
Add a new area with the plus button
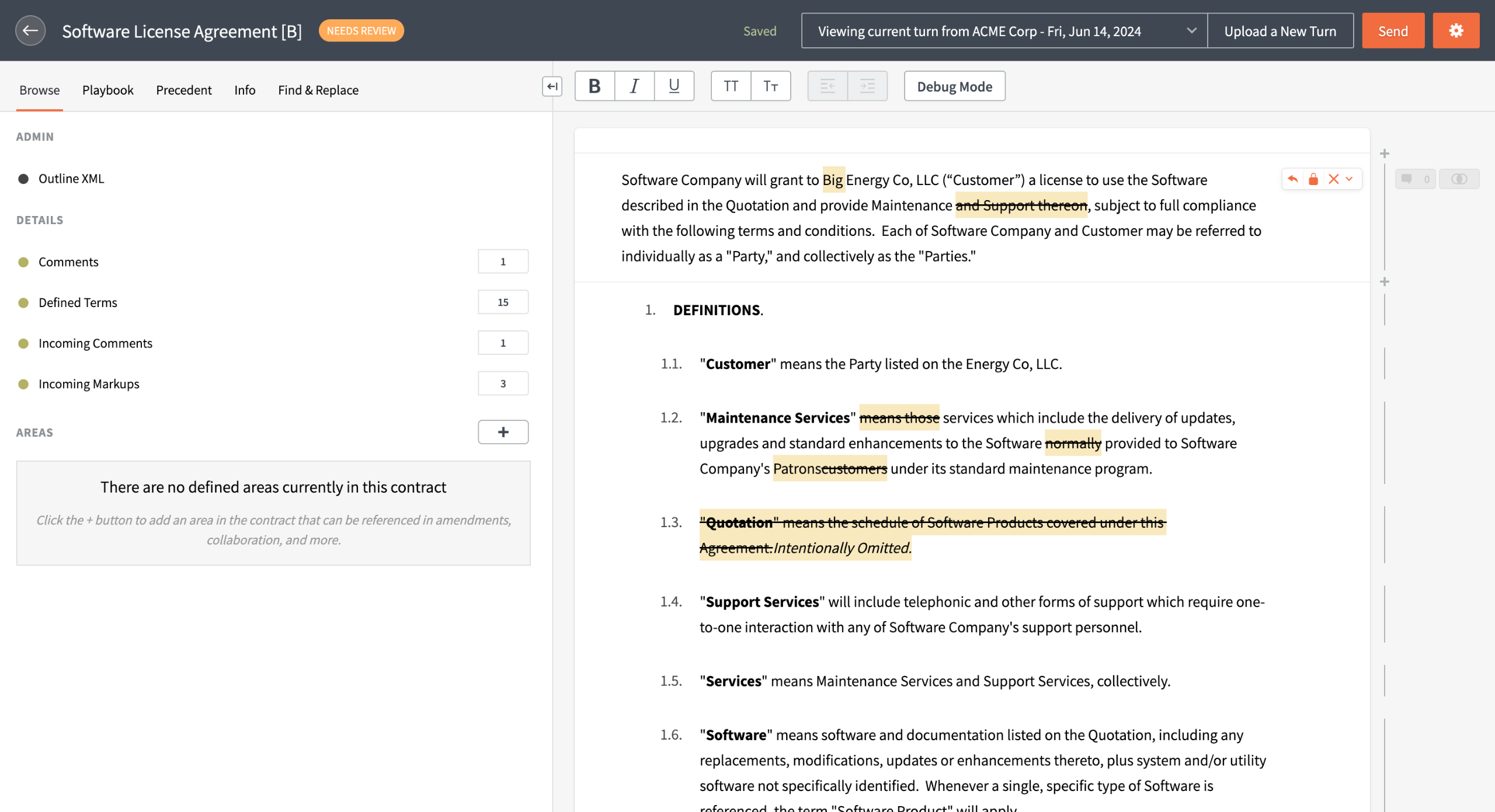503,432
